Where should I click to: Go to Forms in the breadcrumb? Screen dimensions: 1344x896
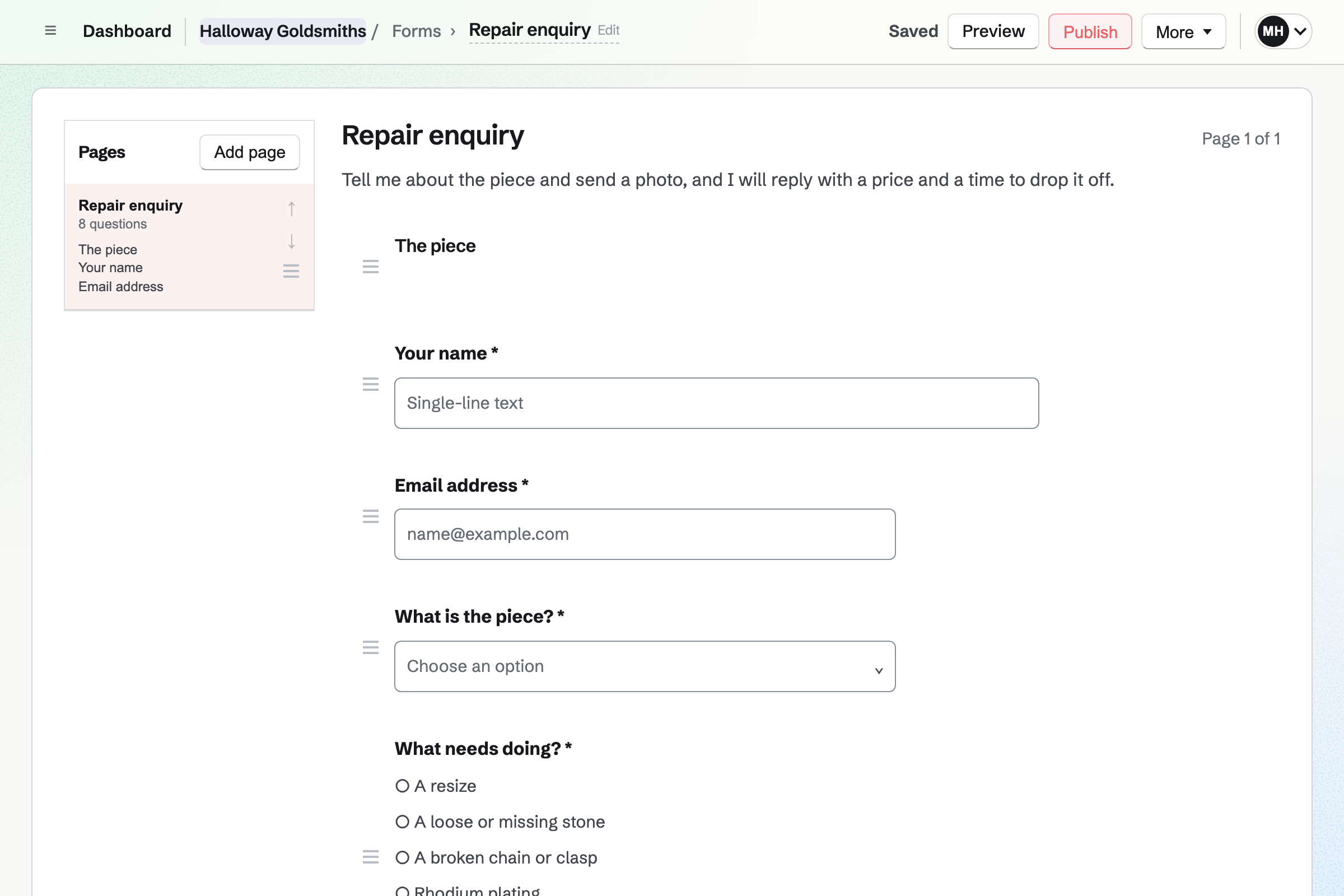click(417, 31)
